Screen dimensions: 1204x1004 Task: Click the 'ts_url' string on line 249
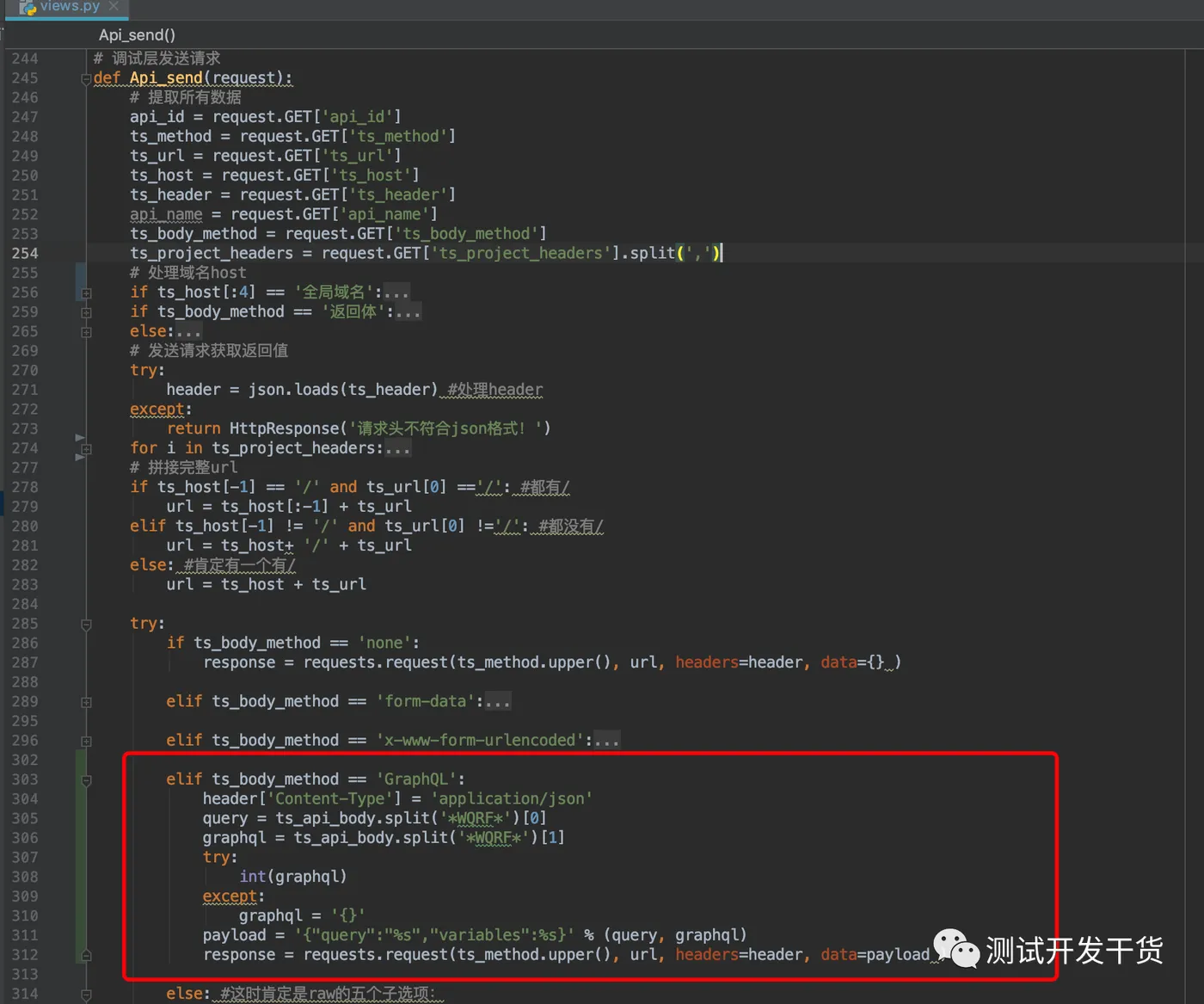click(357, 156)
